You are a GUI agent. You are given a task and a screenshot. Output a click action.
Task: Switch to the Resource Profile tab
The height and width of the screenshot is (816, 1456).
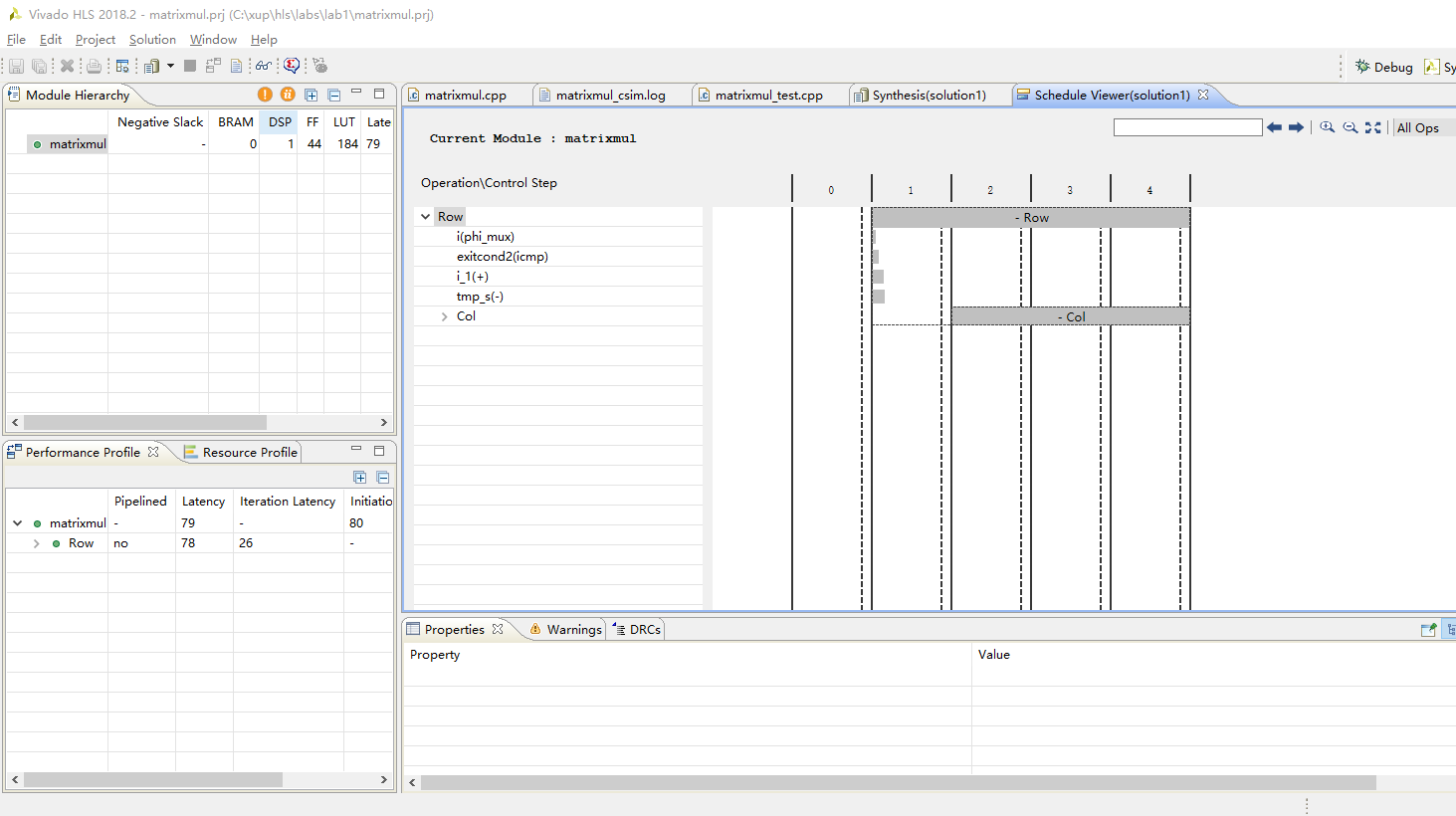coord(241,452)
